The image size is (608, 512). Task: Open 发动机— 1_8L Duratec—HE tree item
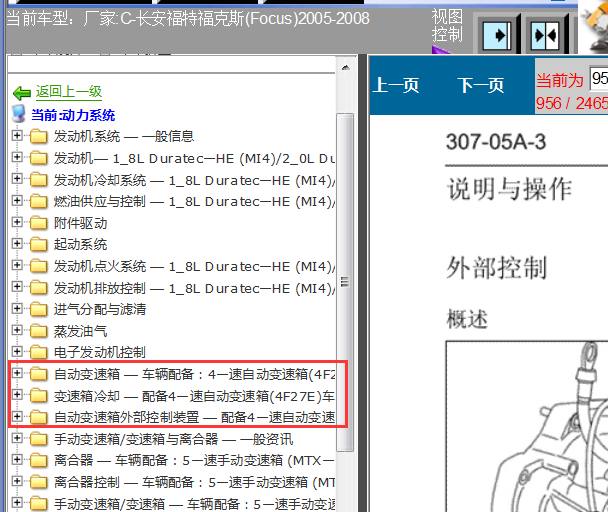point(194,158)
